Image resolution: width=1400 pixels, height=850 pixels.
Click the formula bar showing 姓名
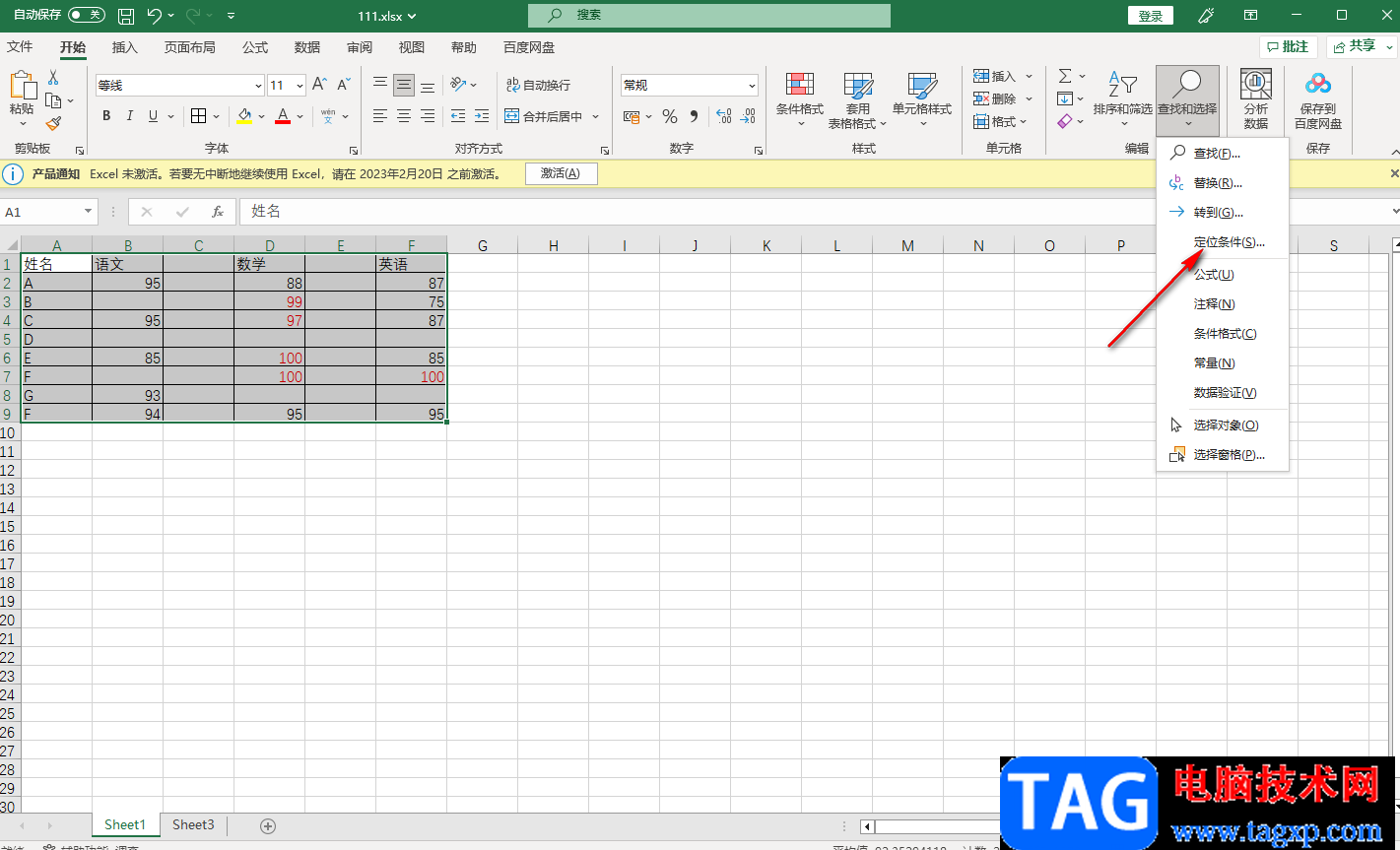click(814, 212)
